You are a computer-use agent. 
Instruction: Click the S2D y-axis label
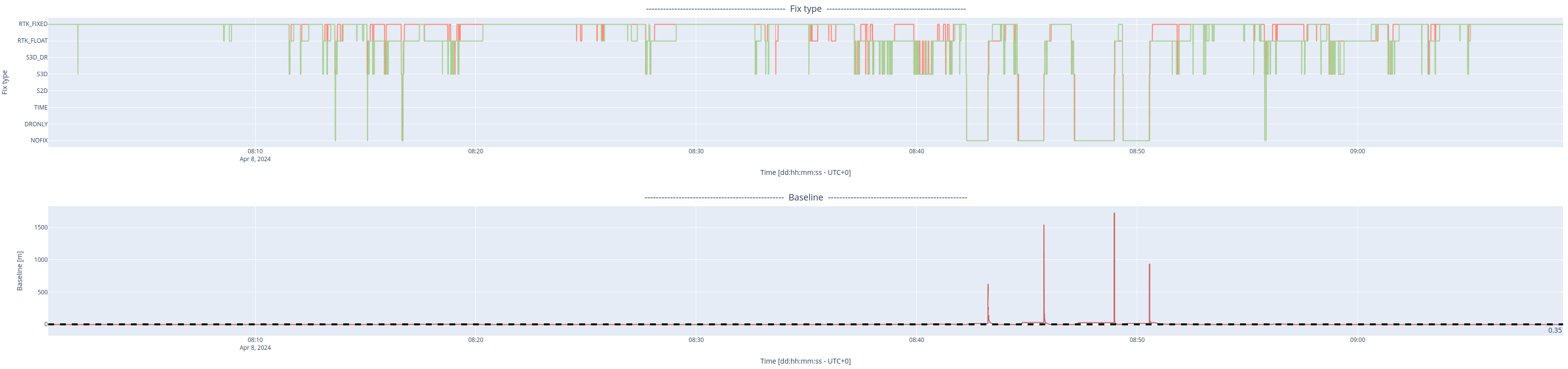[42, 91]
